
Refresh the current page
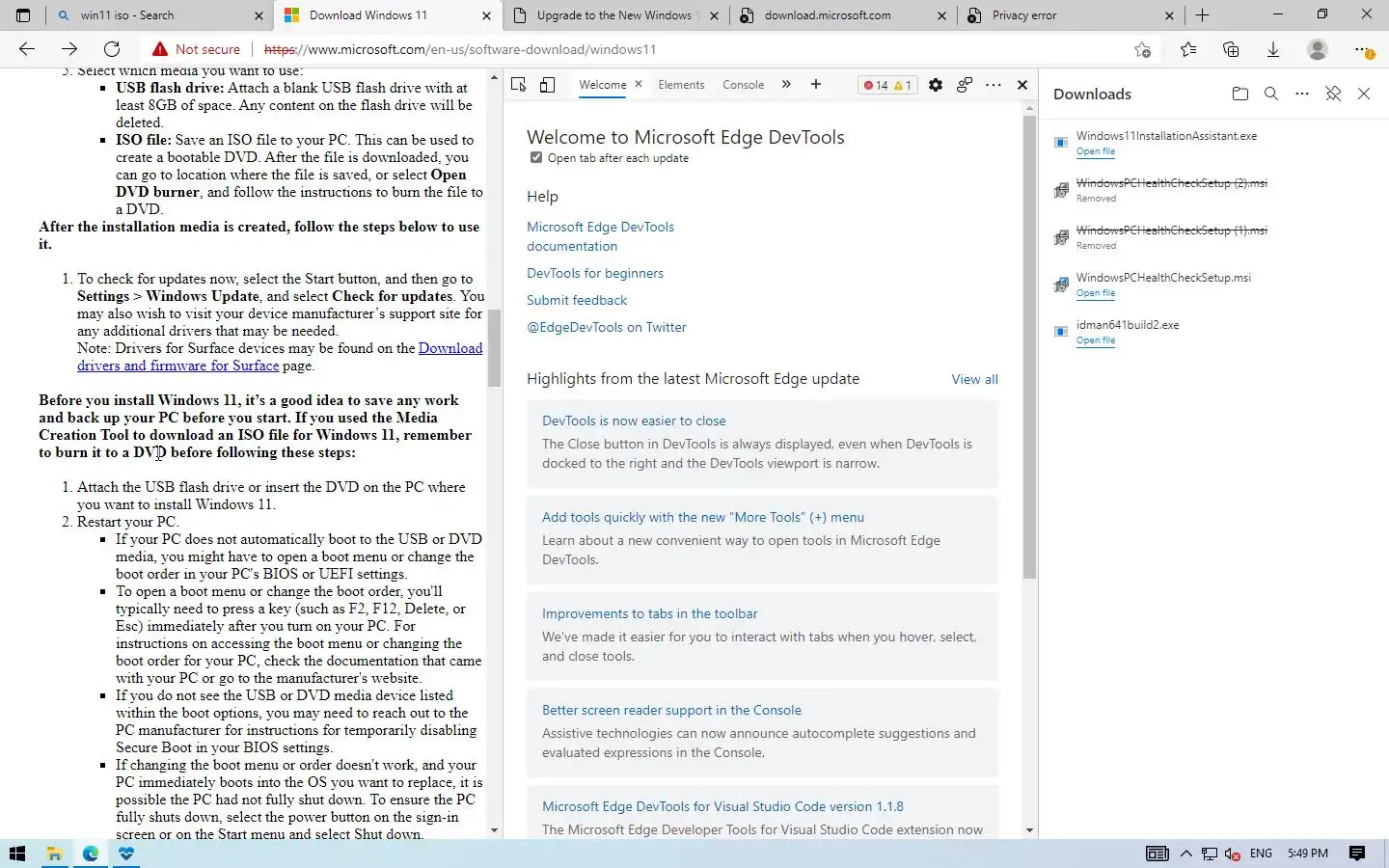click(x=112, y=49)
